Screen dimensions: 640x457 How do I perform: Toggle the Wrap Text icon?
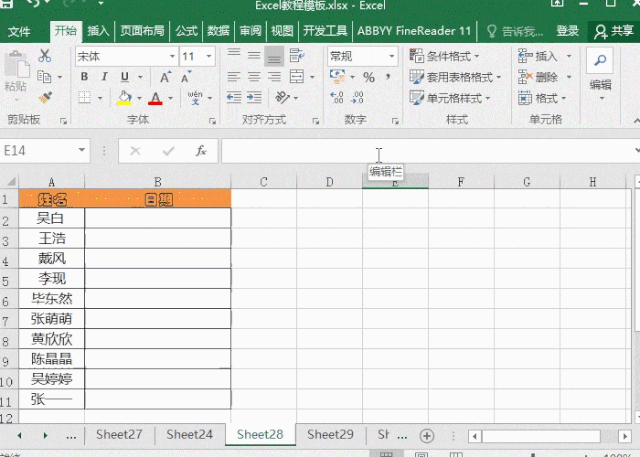(x=297, y=55)
